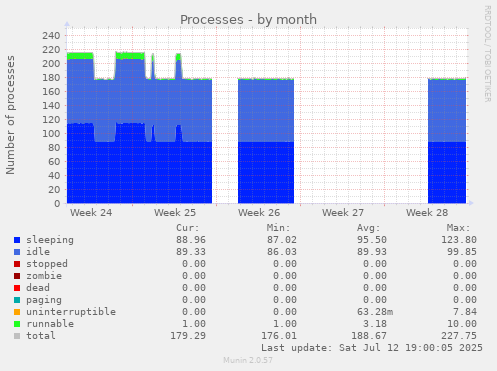Click the 'Max:' column header

(459, 228)
